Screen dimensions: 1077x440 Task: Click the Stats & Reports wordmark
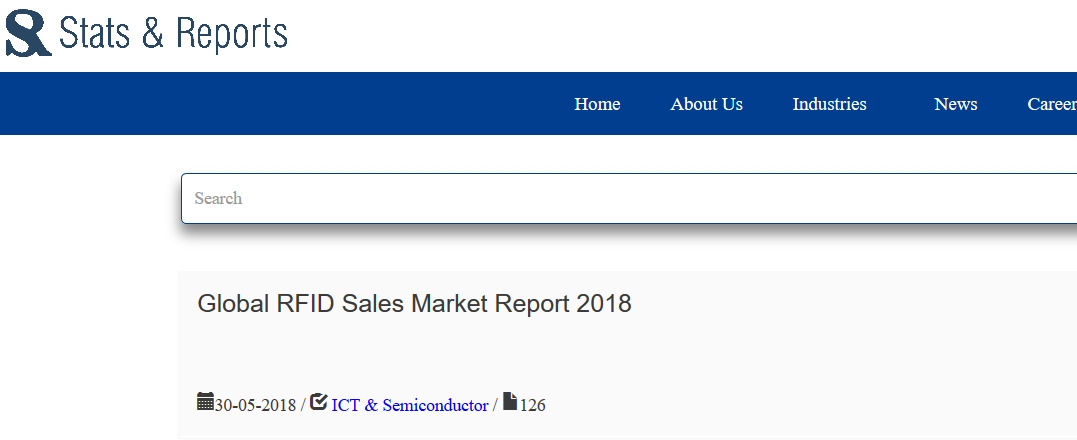(x=173, y=33)
